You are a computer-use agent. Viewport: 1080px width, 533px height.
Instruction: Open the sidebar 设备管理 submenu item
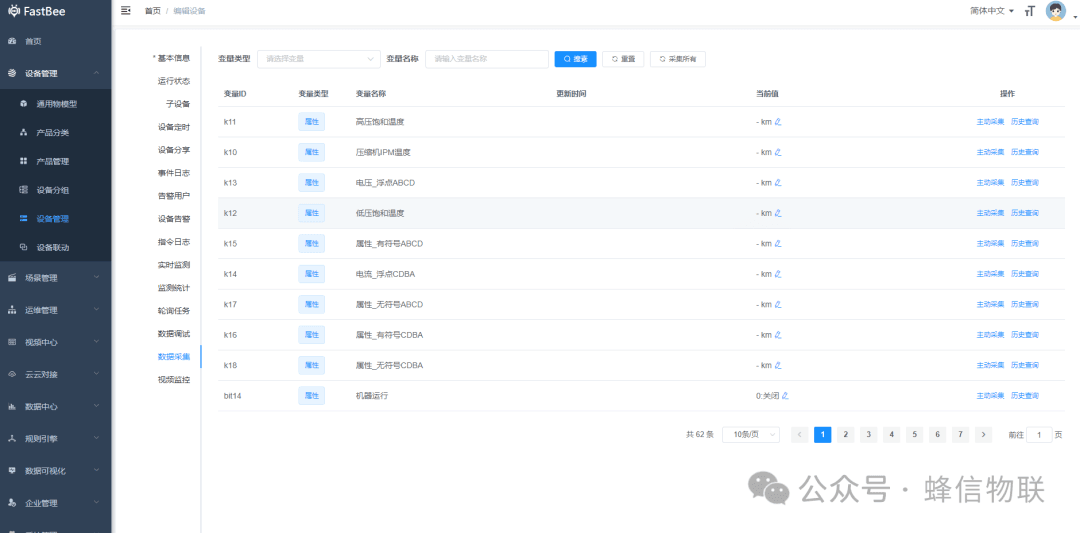(56, 219)
